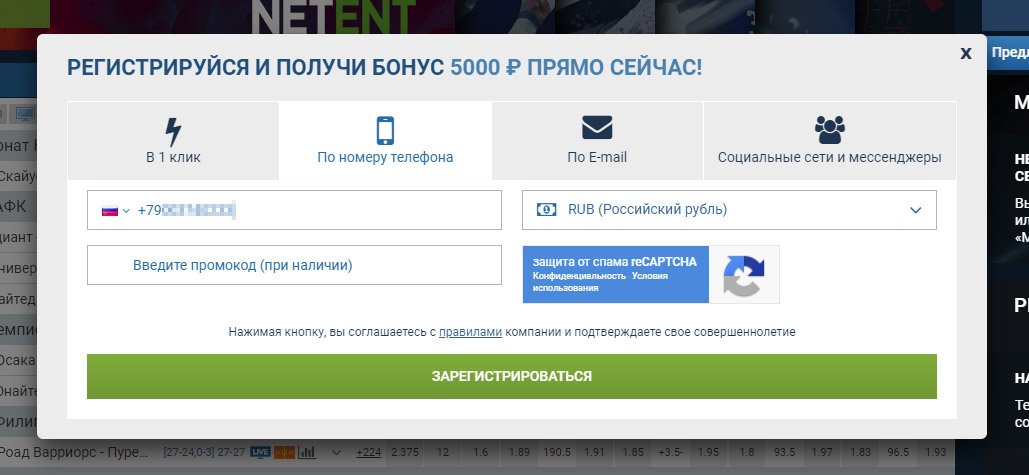Expand the RUB currency dropdown
Image resolution: width=1029 pixels, height=475 pixels.
click(x=729, y=210)
